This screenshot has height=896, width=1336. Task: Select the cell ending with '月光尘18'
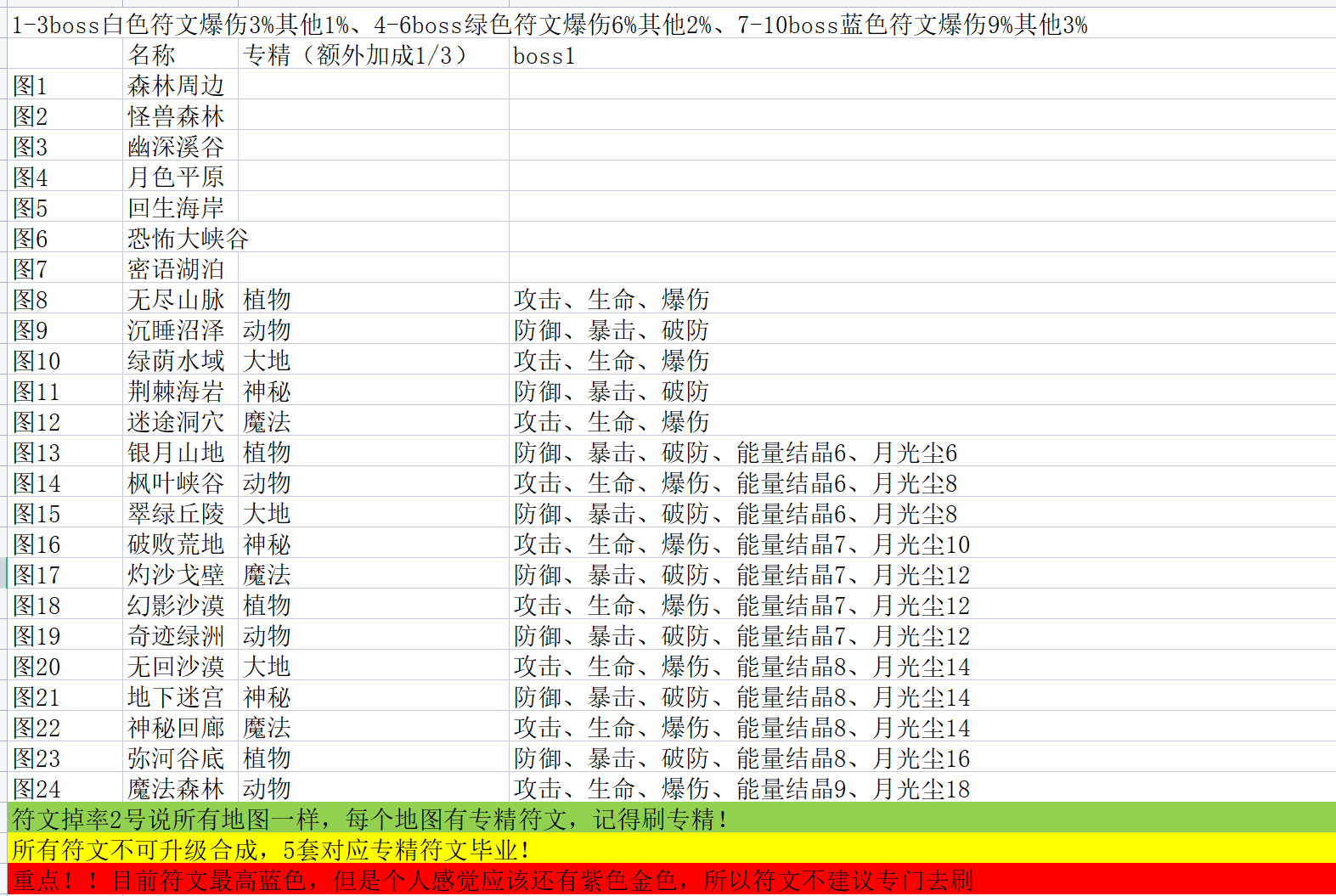click(922, 787)
